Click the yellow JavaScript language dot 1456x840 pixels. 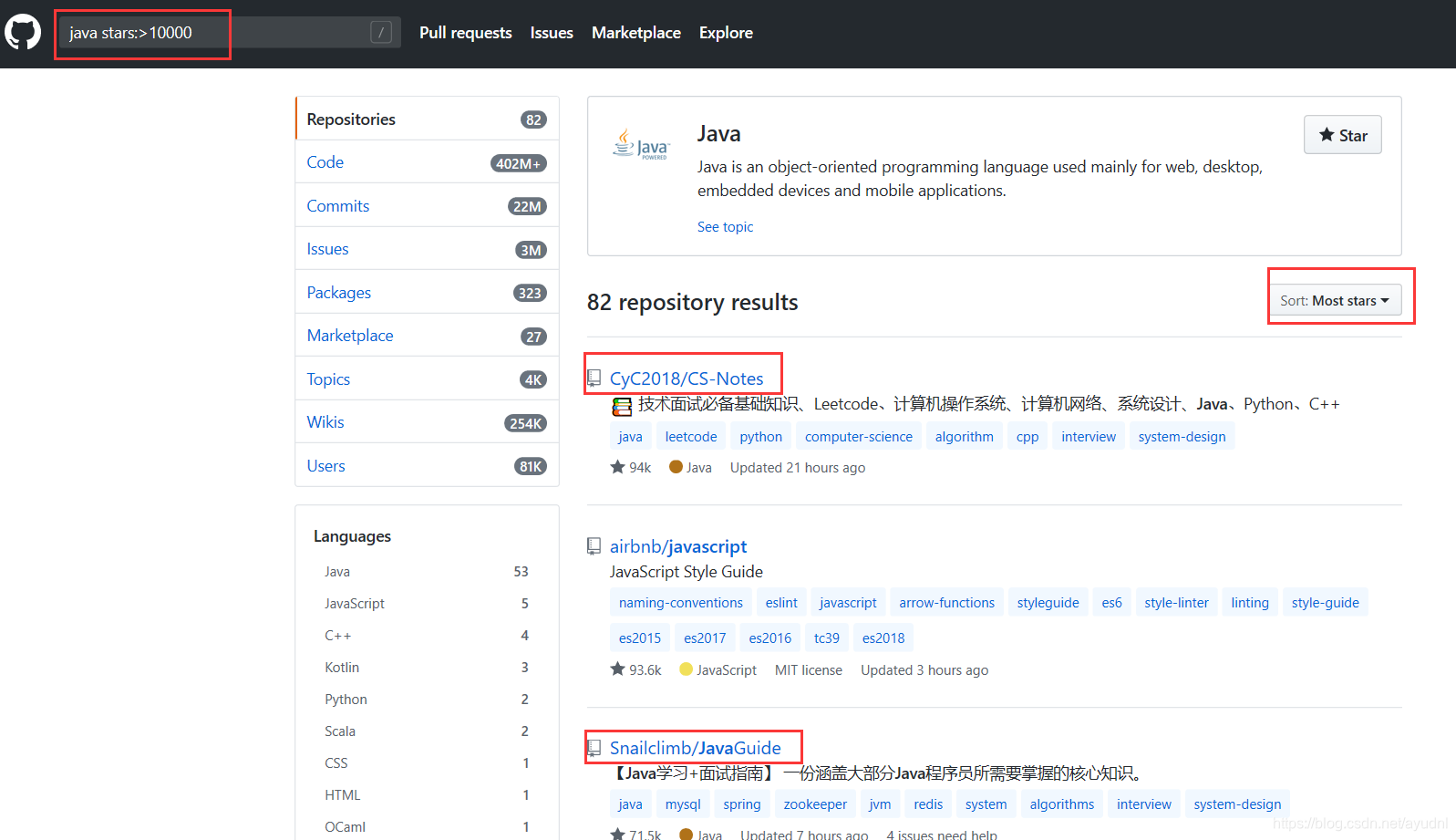click(x=687, y=669)
